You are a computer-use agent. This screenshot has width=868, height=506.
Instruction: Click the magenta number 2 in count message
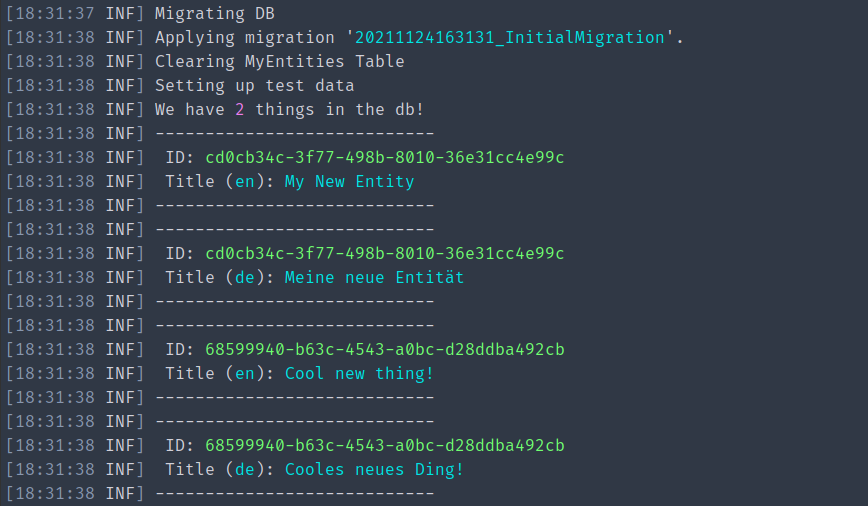tap(240, 109)
